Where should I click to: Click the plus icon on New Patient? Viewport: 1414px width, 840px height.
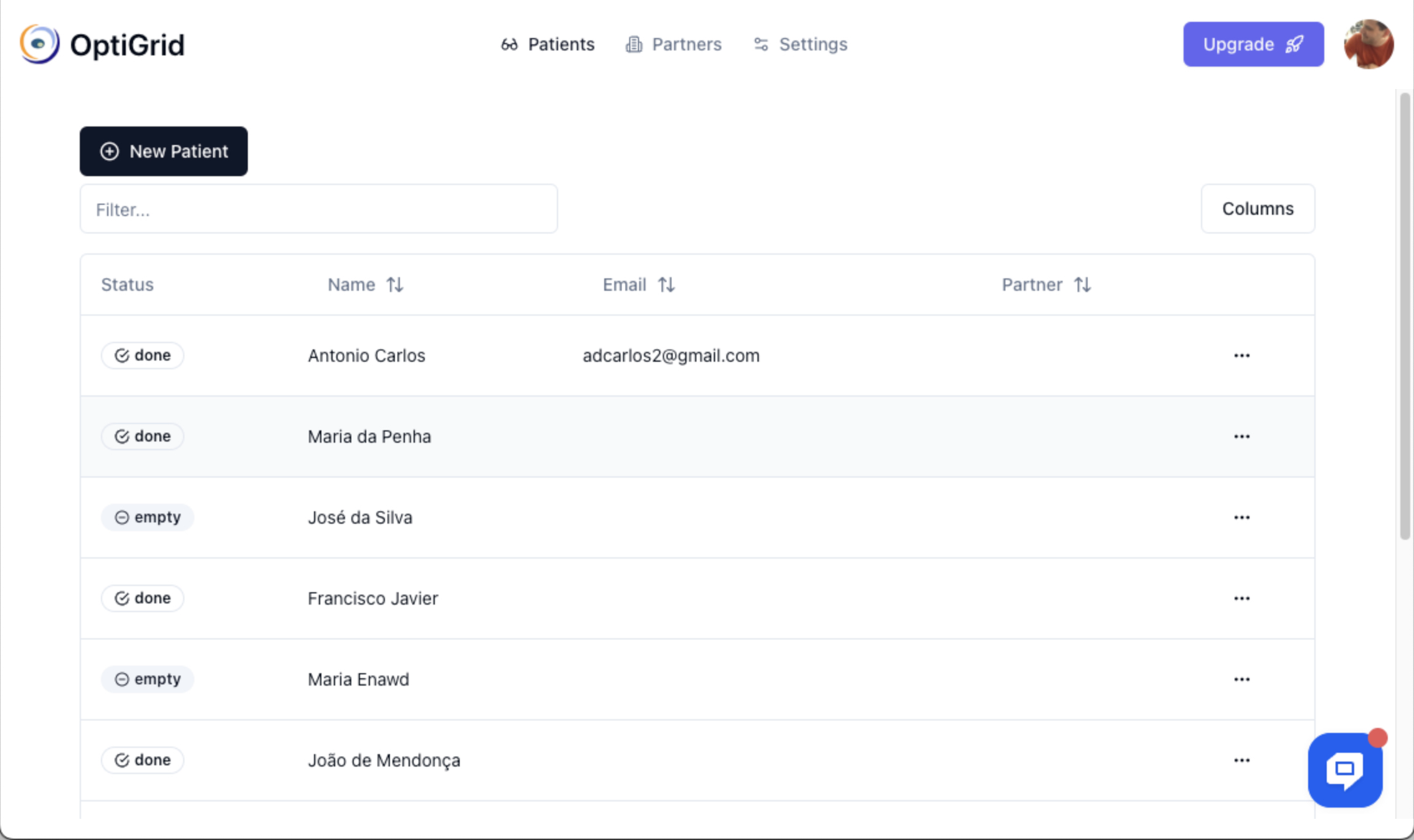(x=110, y=151)
